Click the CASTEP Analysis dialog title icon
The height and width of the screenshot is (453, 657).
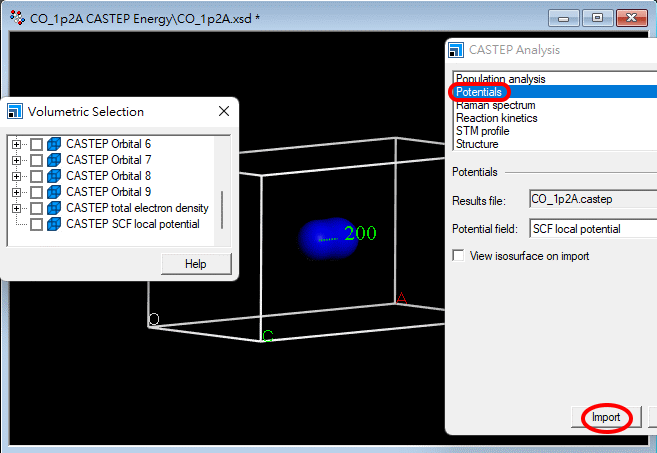click(457, 50)
